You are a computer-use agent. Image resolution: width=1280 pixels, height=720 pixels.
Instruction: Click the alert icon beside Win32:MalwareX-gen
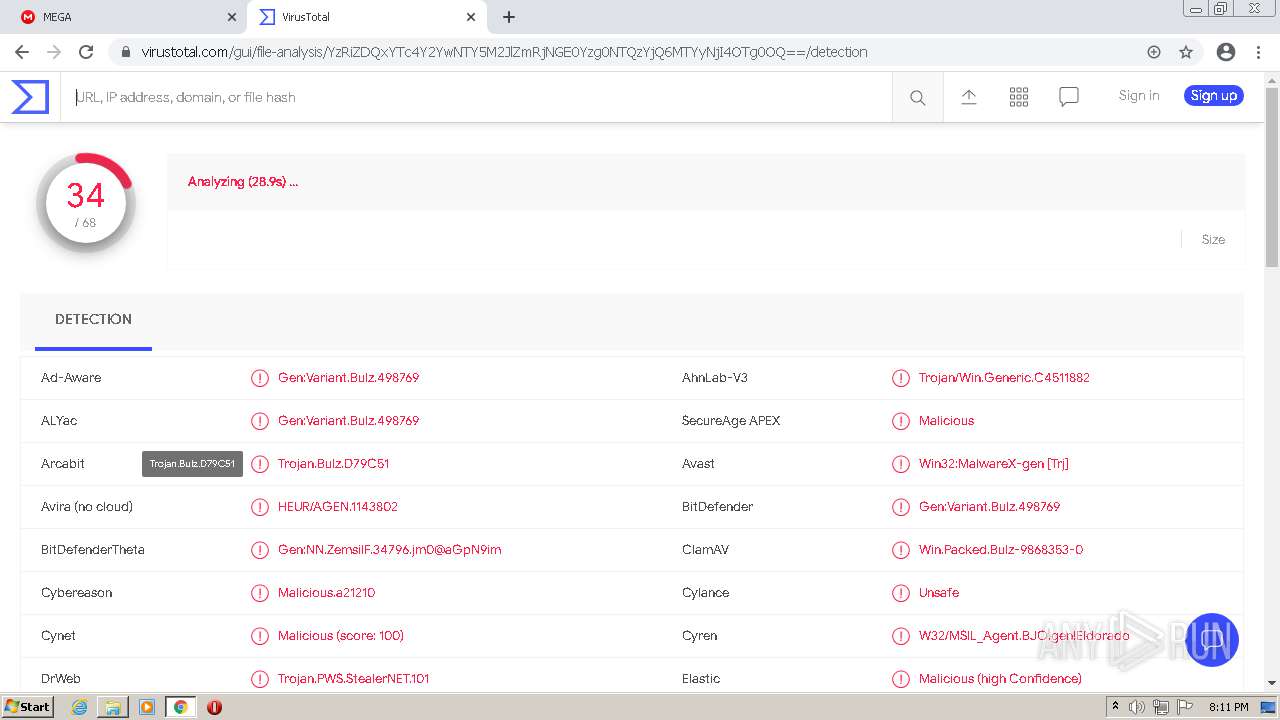[x=900, y=464]
